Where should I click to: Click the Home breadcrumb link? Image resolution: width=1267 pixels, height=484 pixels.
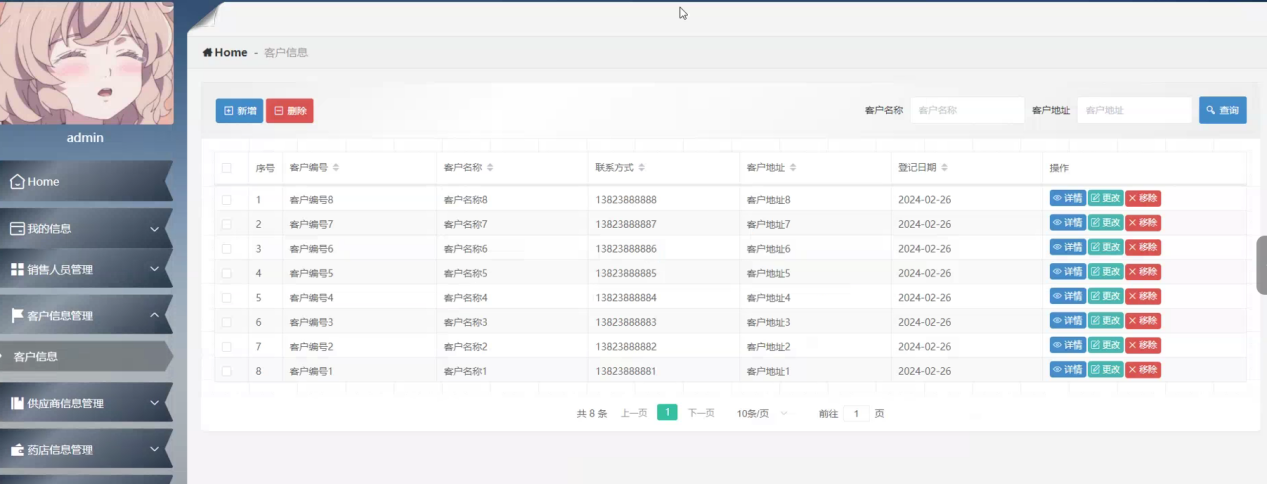pyautogui.click(x=225, y=52)
